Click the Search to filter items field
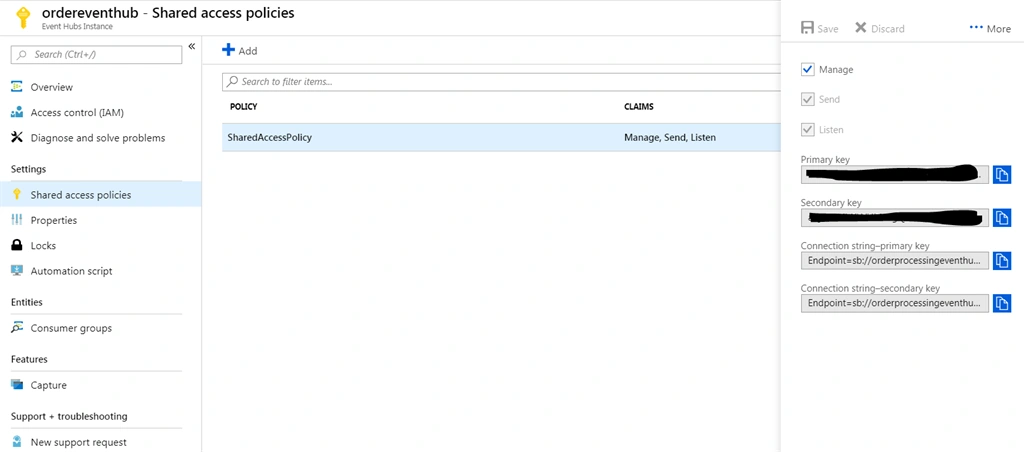This screenshot has width=1024, height=452. tap(502, 82)
